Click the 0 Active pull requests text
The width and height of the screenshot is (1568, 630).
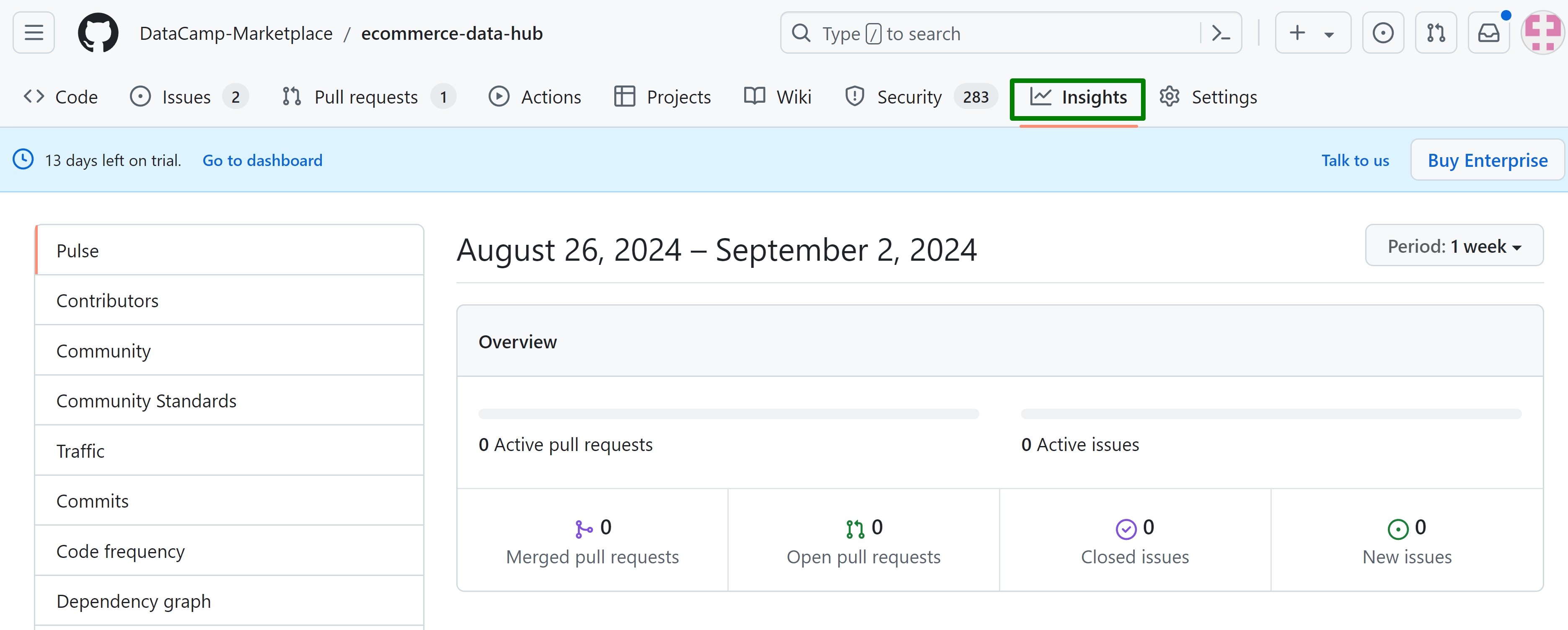click(x=566, y=444)
